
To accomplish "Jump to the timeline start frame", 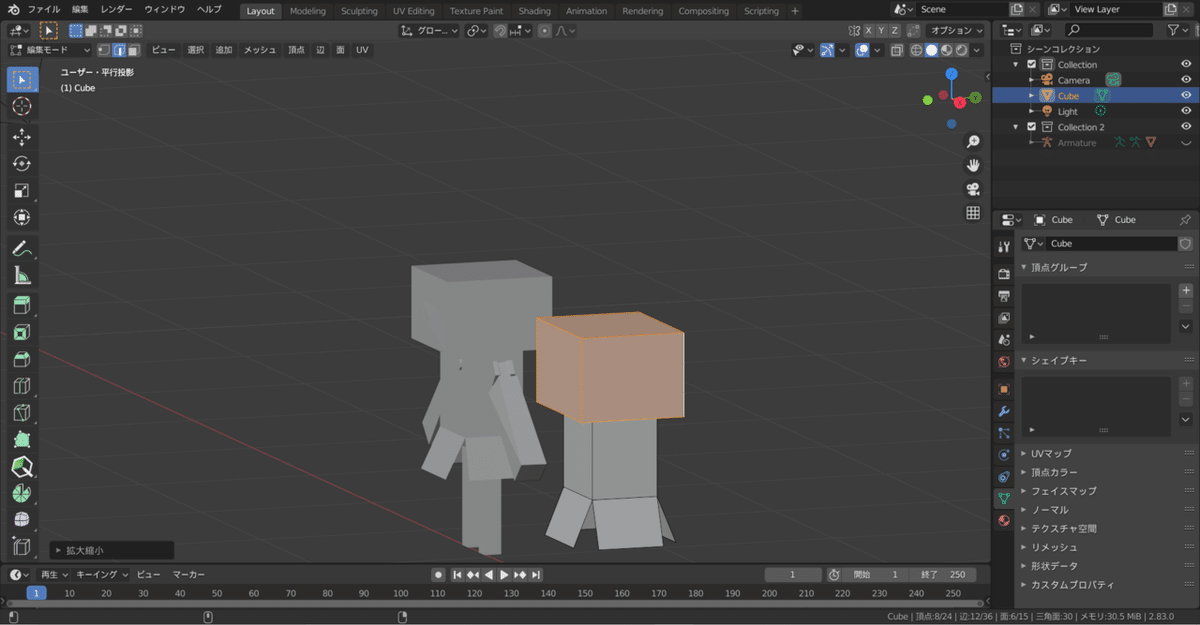I will [457, 575].
